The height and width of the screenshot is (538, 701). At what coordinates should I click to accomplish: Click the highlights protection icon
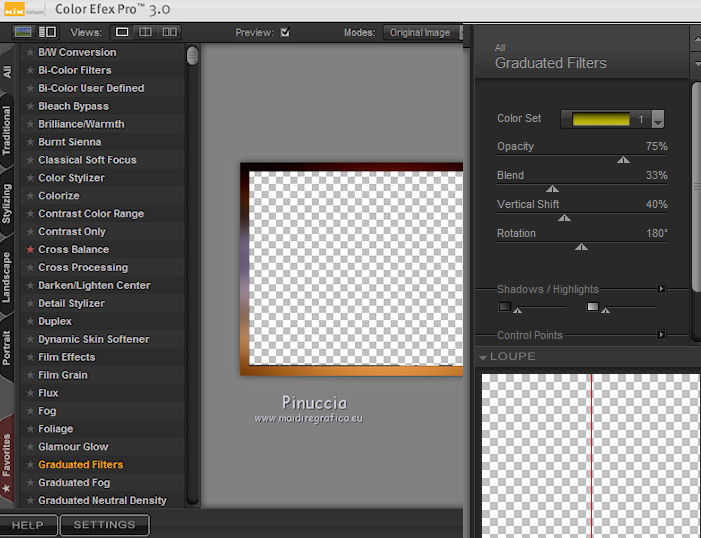pos(593,307)
